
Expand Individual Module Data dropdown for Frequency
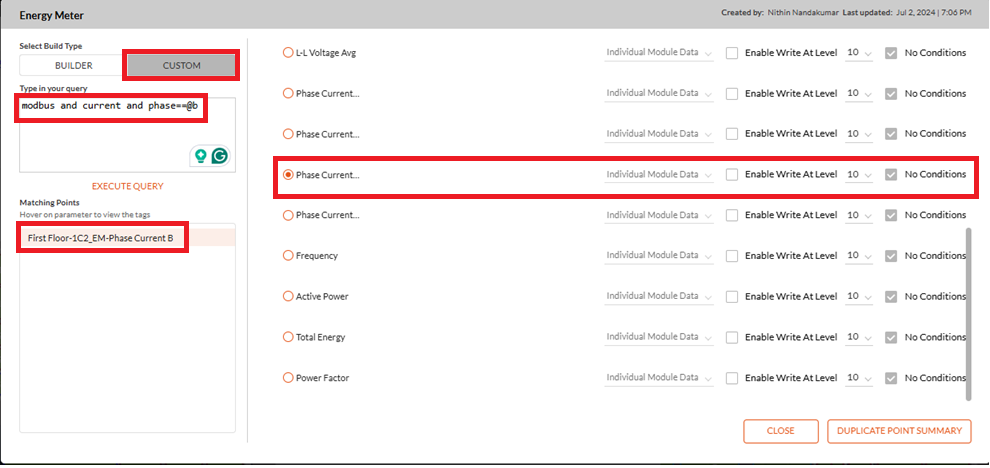(659, 256)
